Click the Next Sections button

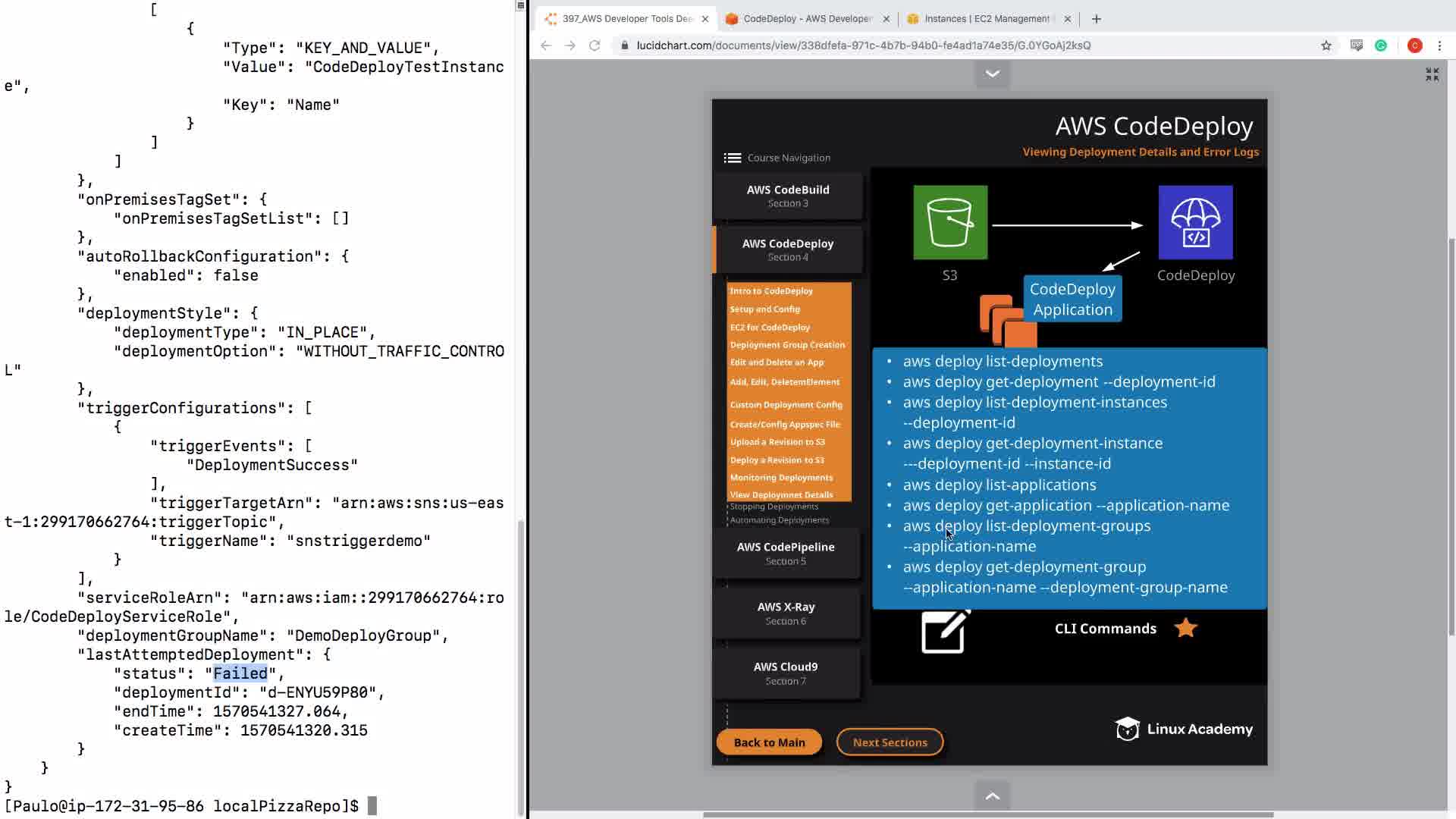click(890, 742)
